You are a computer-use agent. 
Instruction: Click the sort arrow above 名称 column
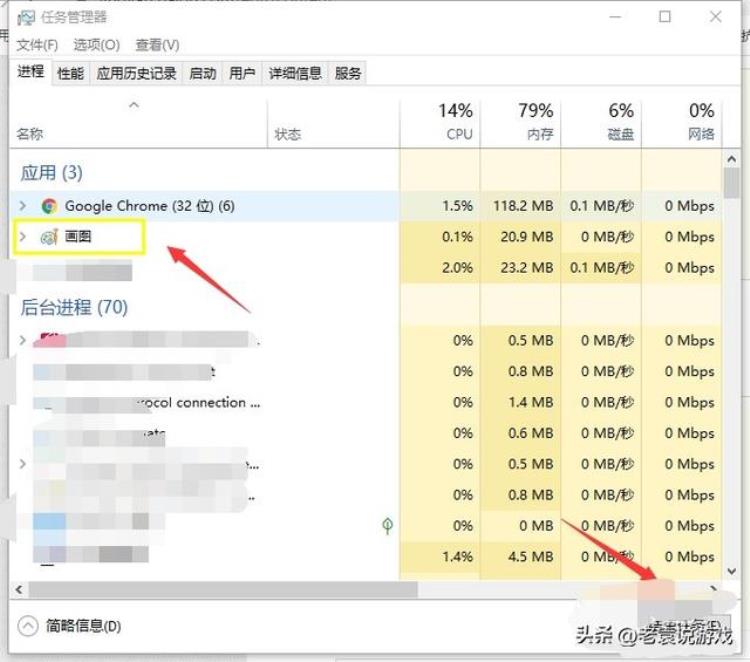134,105
